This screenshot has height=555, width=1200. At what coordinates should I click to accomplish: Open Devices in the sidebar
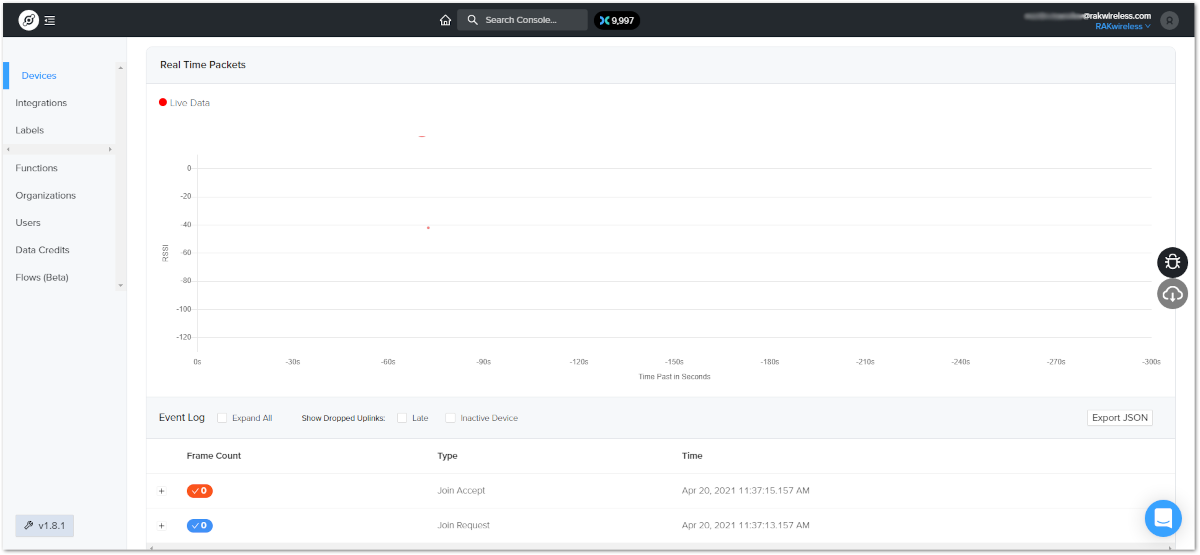39,76
